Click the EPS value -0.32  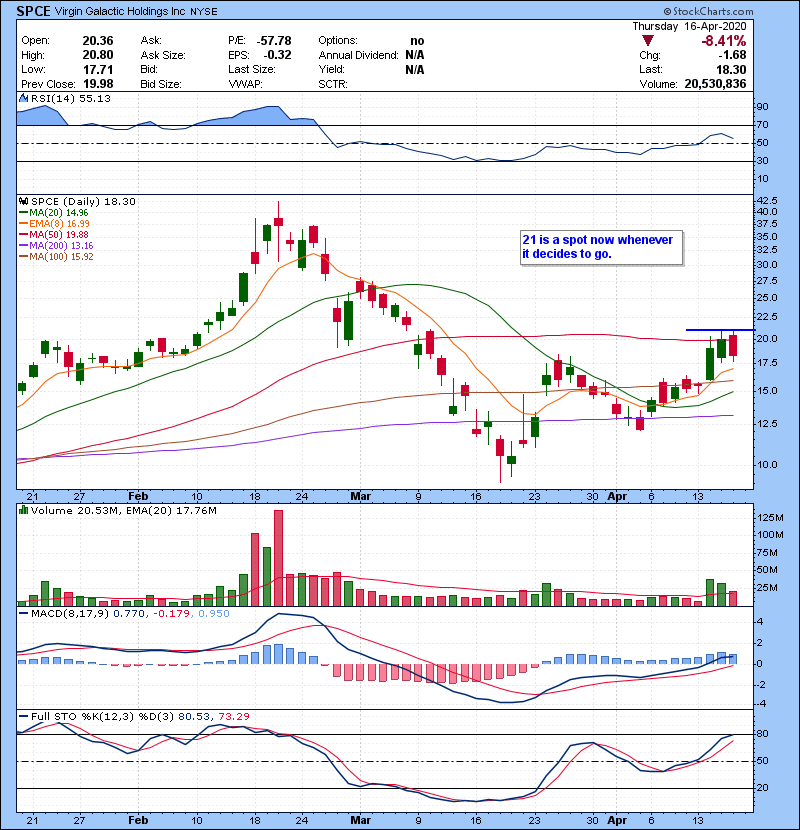click(277, 55)
